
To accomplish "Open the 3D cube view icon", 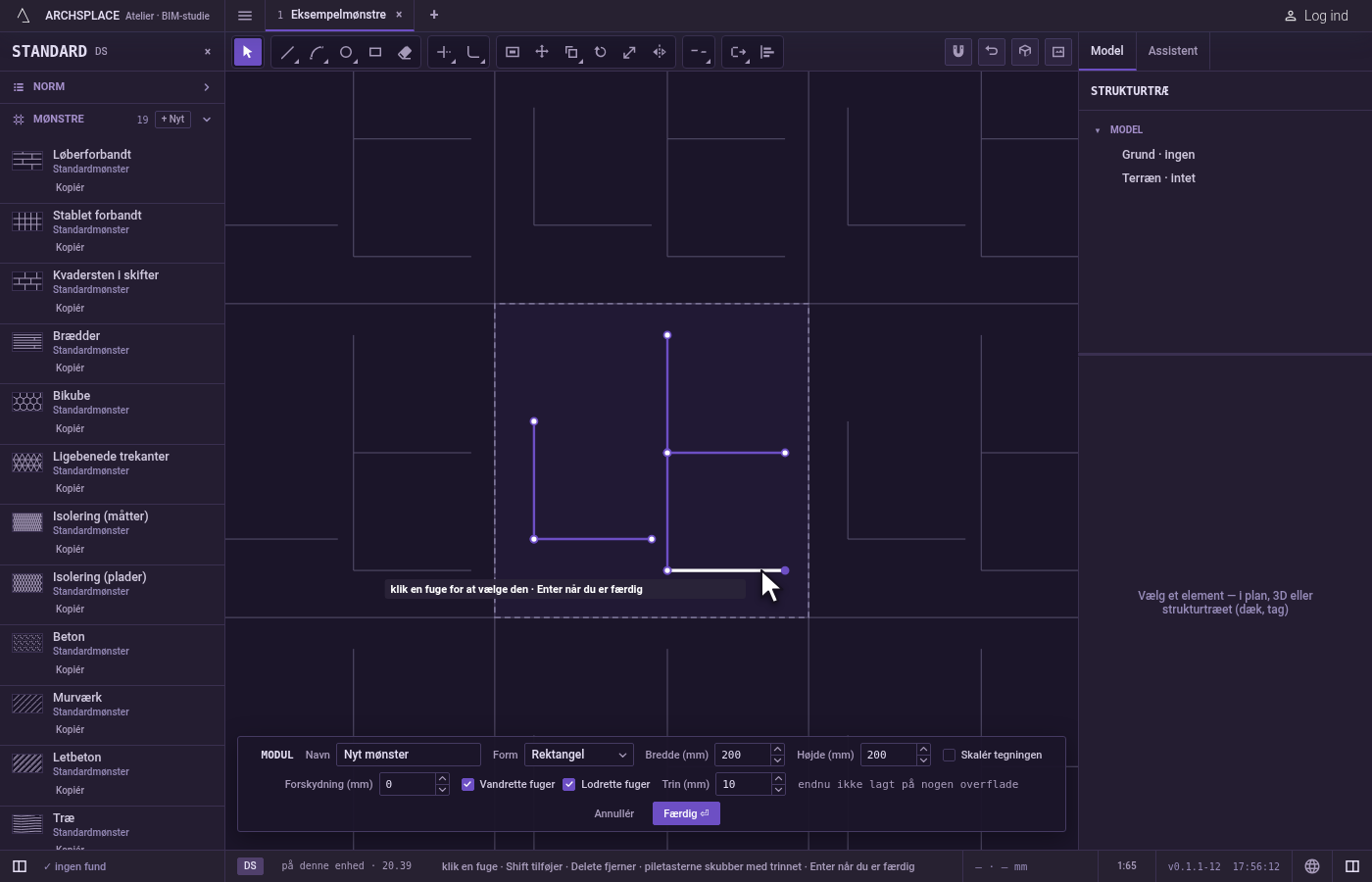I will click(x=1025, y=52).
